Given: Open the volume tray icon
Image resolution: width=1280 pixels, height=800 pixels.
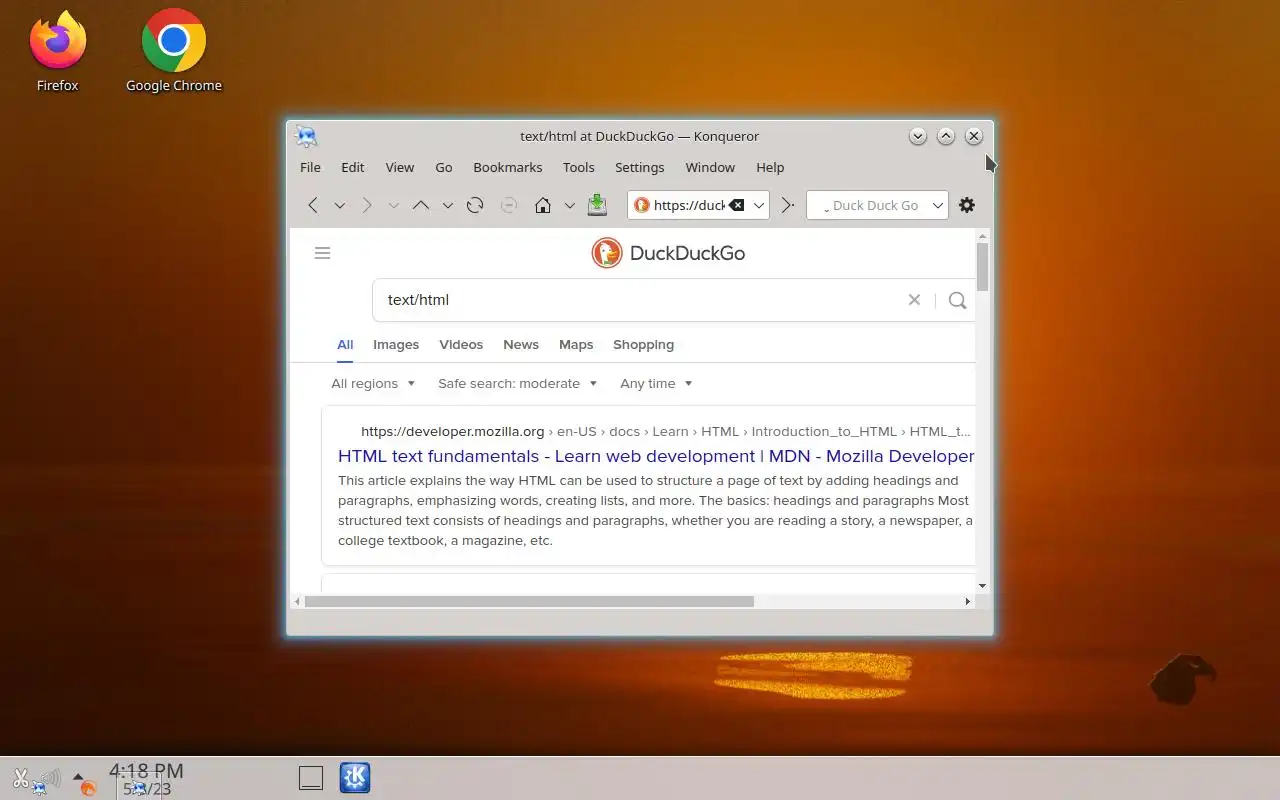Looking at the screenshot, I should (x=50, y=777).
